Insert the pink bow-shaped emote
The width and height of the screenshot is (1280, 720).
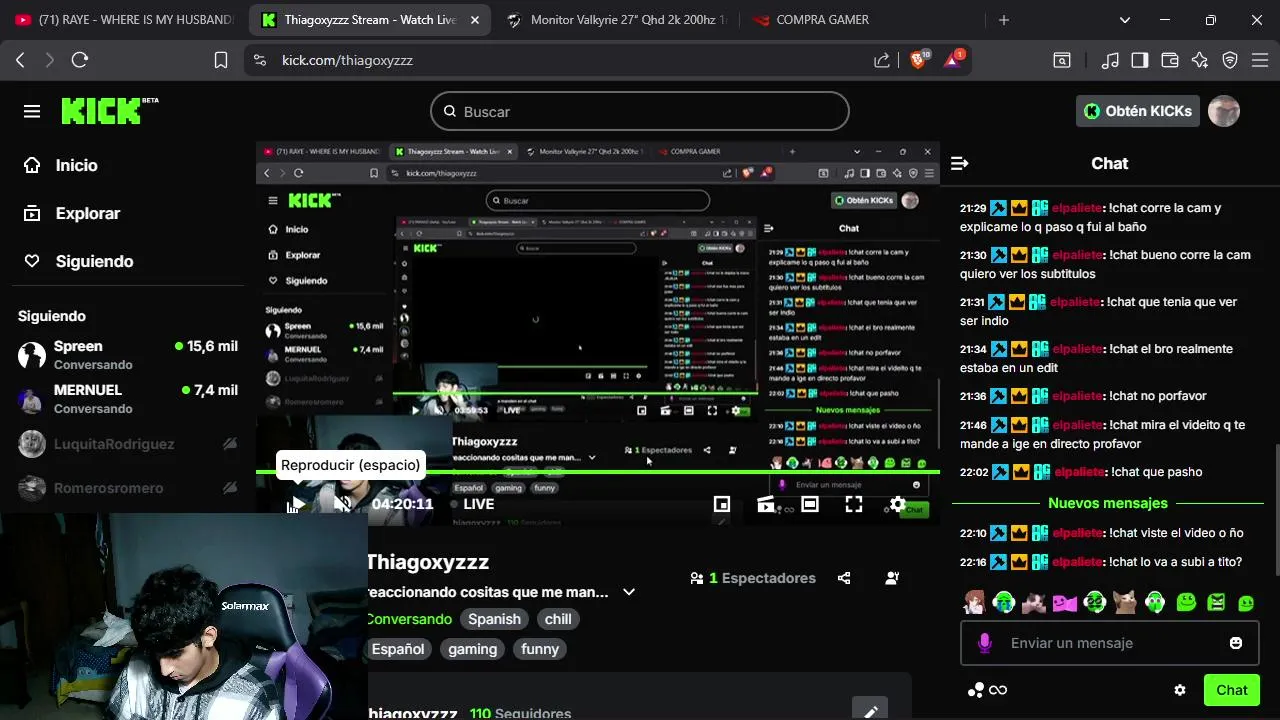1065,602
